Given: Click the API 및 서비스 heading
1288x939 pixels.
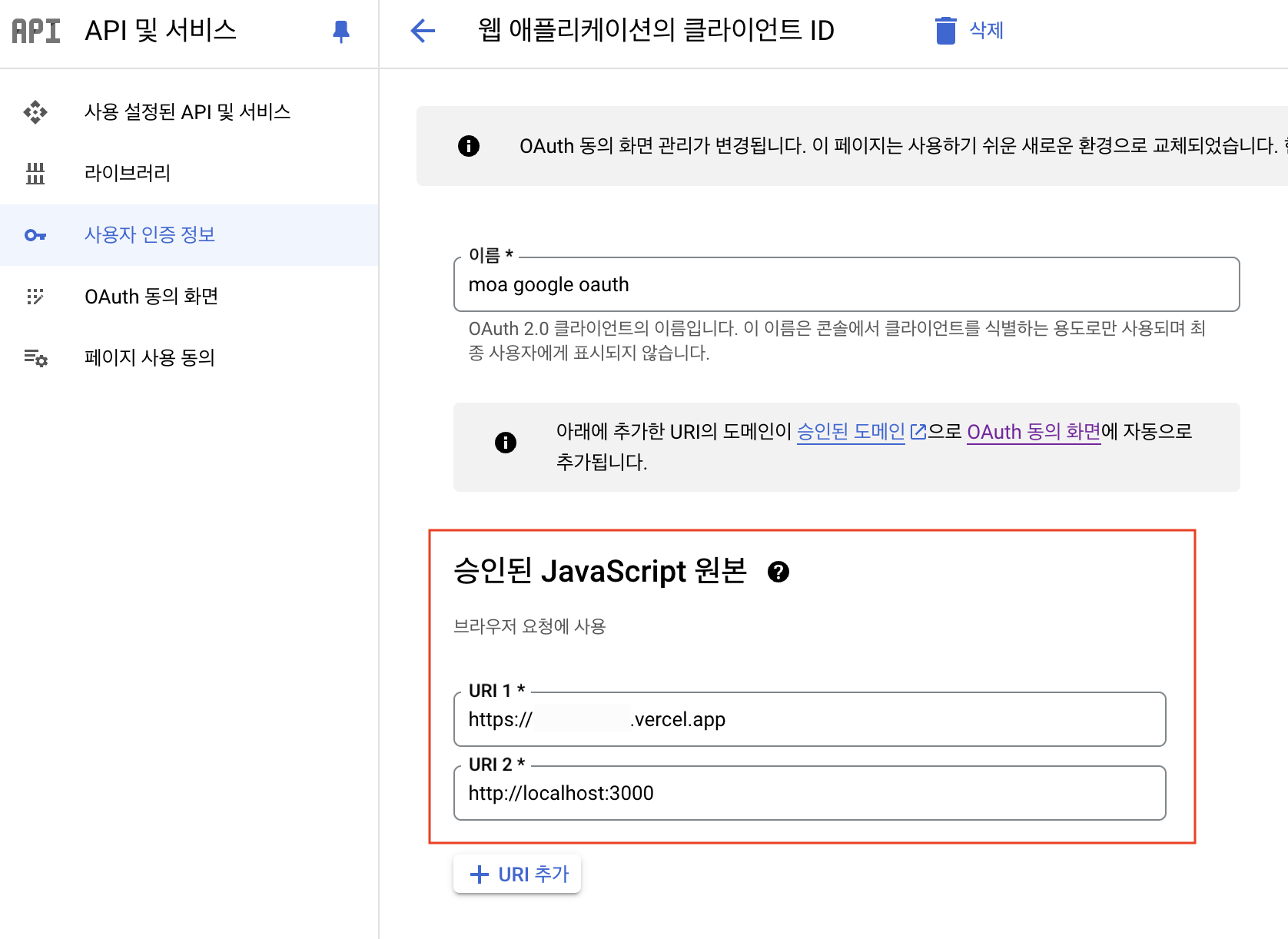Looking at the screenshot, I should click(x=161, y=31).
